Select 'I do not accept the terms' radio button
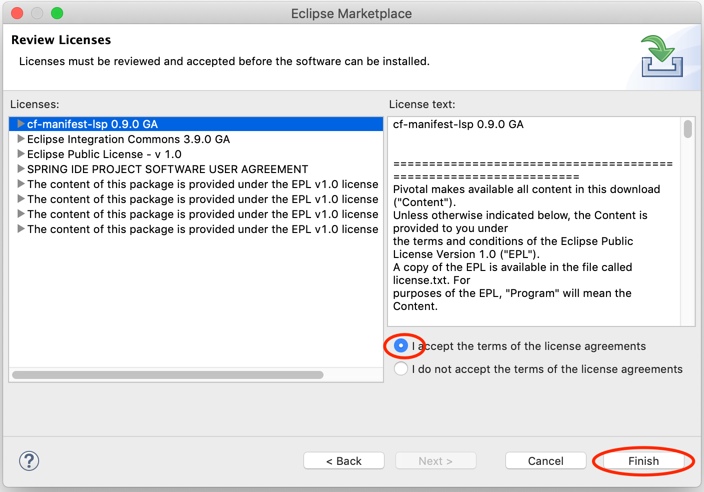Image resolution: width=704 pixels, height=492 pixels. [400, 369]
